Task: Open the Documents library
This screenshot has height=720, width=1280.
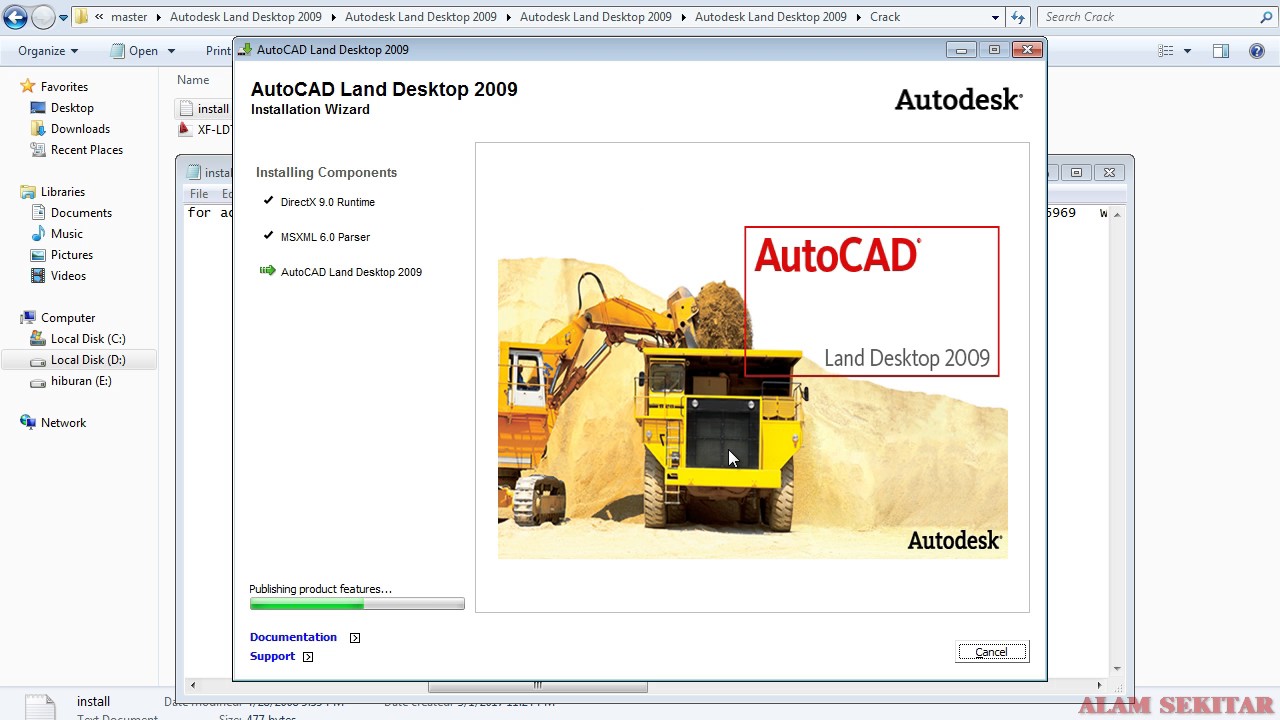Action: (81, 213)
